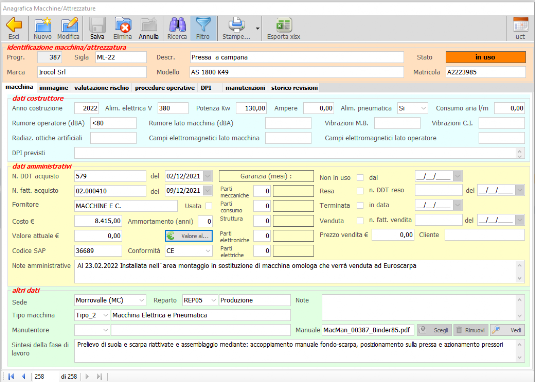
Task: Open the Manutentore dropdown
Action: (105, 330)
